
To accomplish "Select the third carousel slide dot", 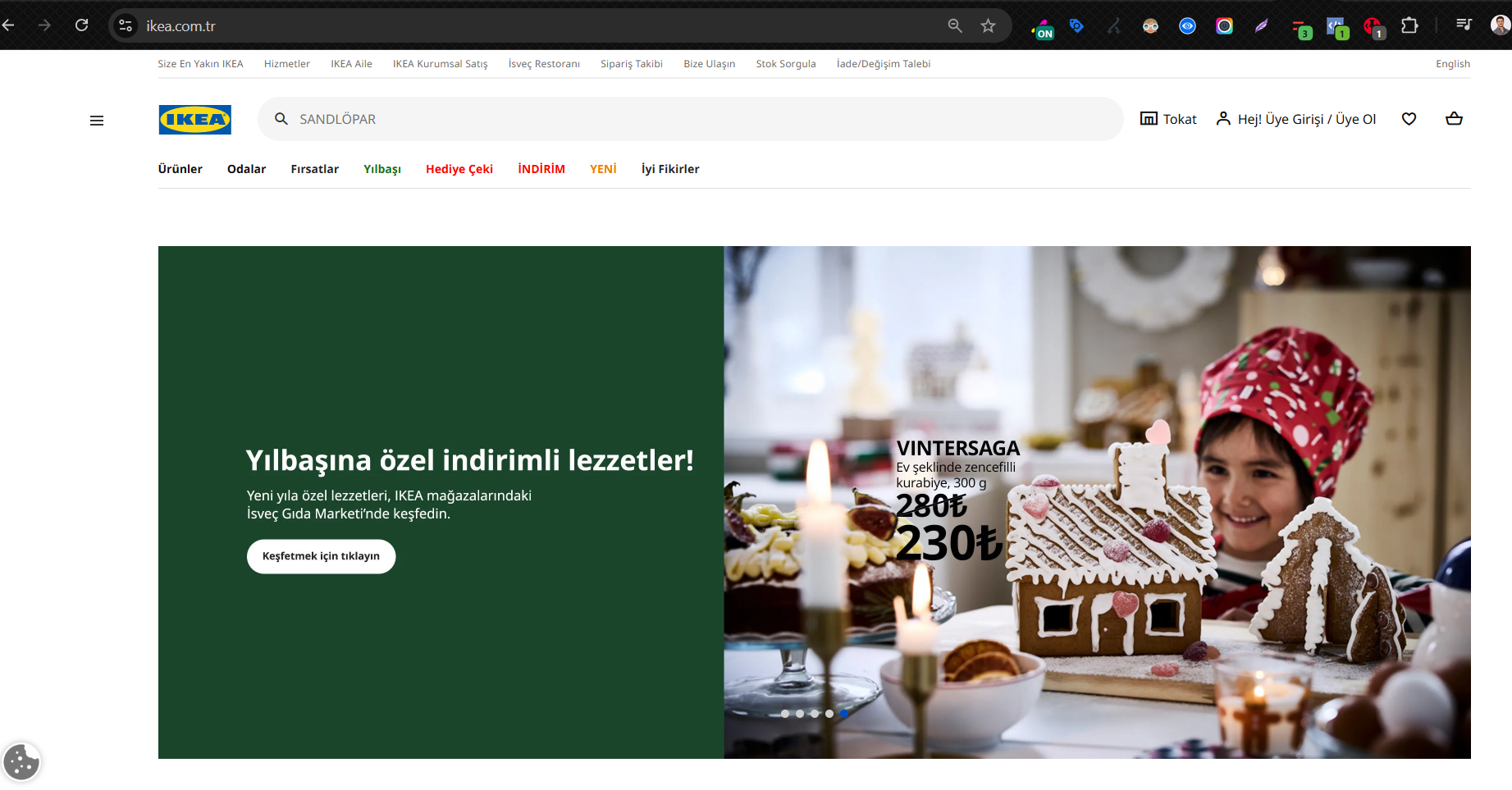I will coord(815,714).
